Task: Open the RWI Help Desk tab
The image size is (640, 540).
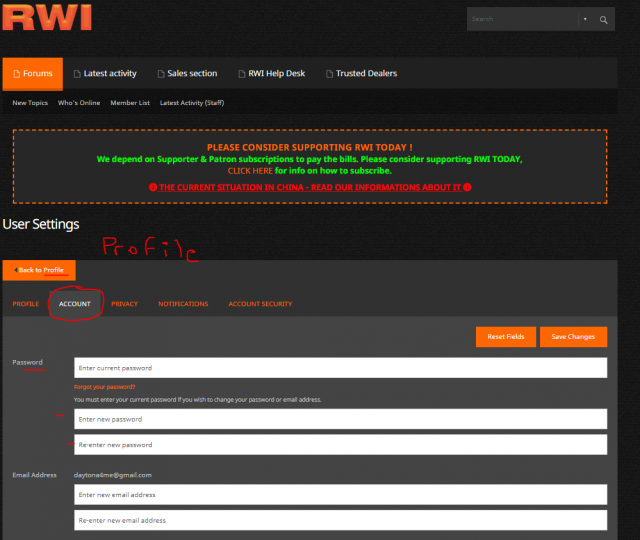Action: [272, 73]
